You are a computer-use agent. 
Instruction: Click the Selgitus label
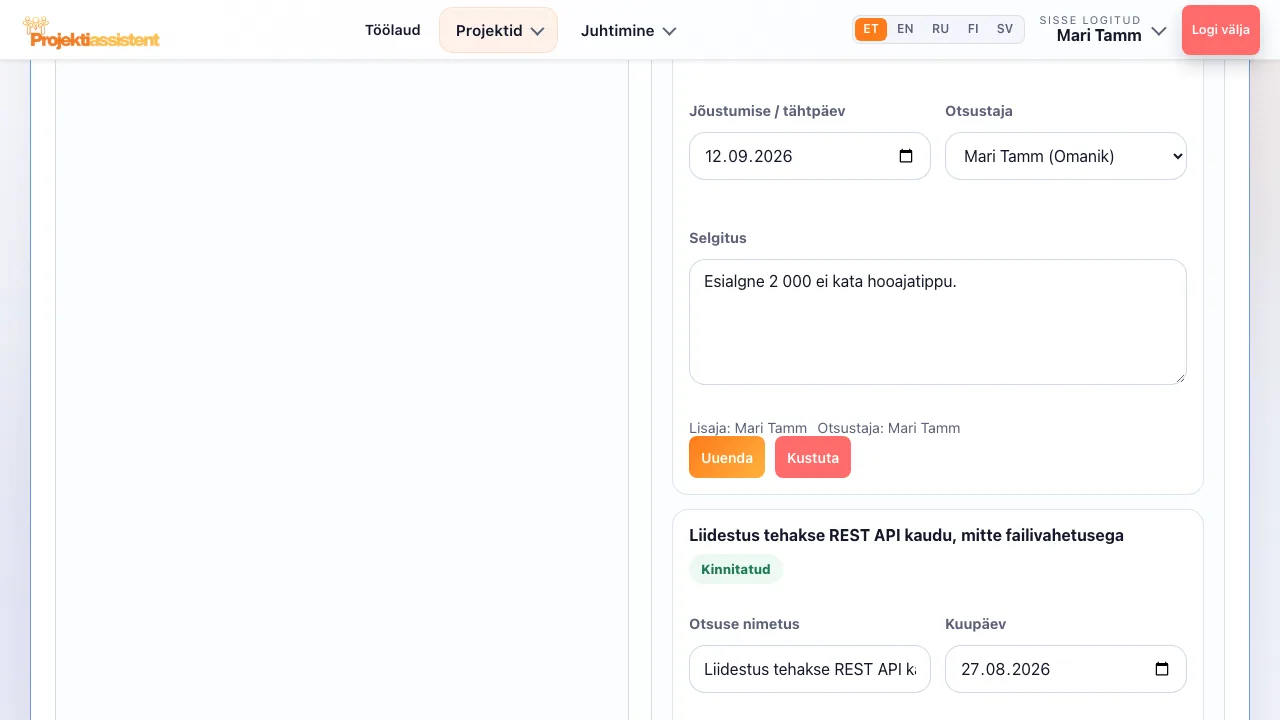click(x=718, y=238)
